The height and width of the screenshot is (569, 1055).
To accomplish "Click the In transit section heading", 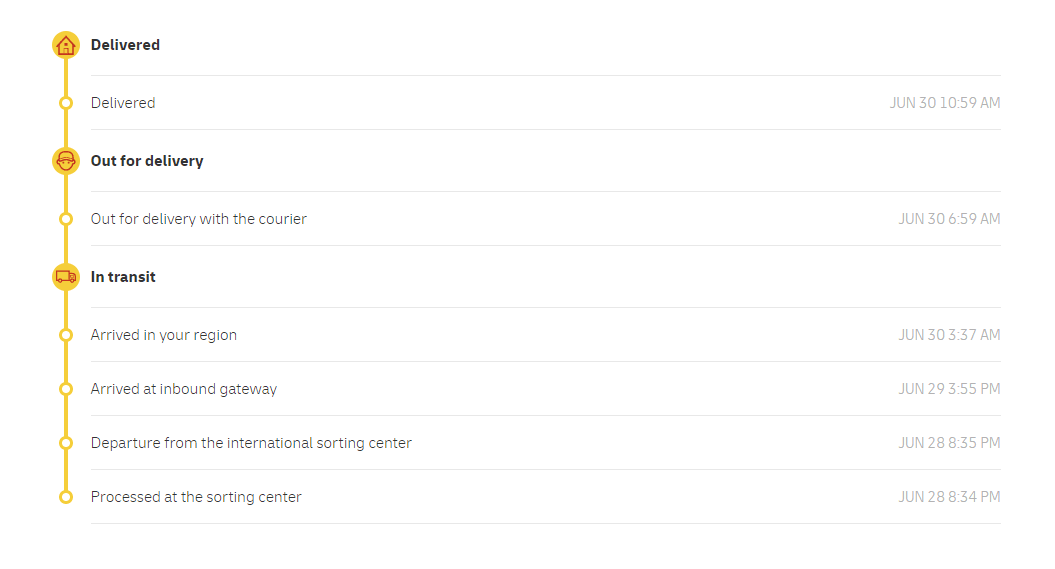I will point(123,277).
